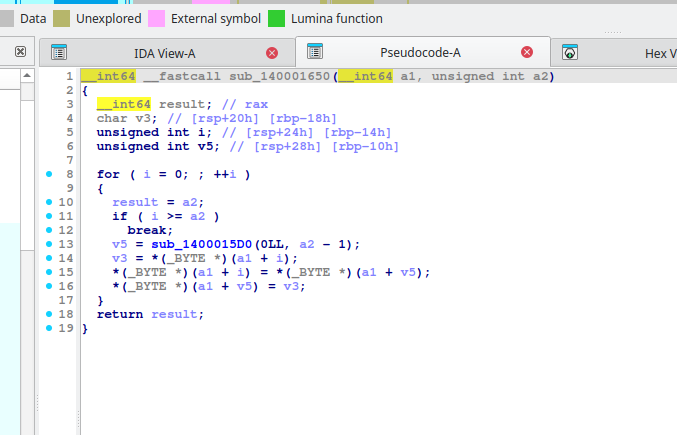Click 'char v3' declaration on line 4
677x435 pixels.
coord(127,118)
